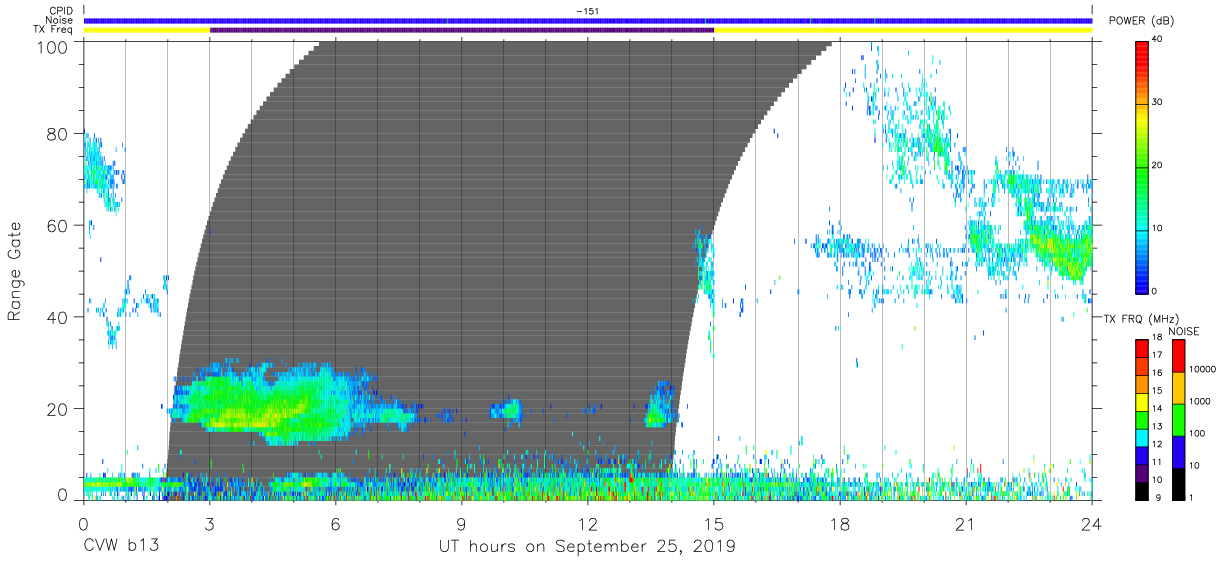Click the 'TX Freq' row label
1228x567 pixels.
pos(54,30)
